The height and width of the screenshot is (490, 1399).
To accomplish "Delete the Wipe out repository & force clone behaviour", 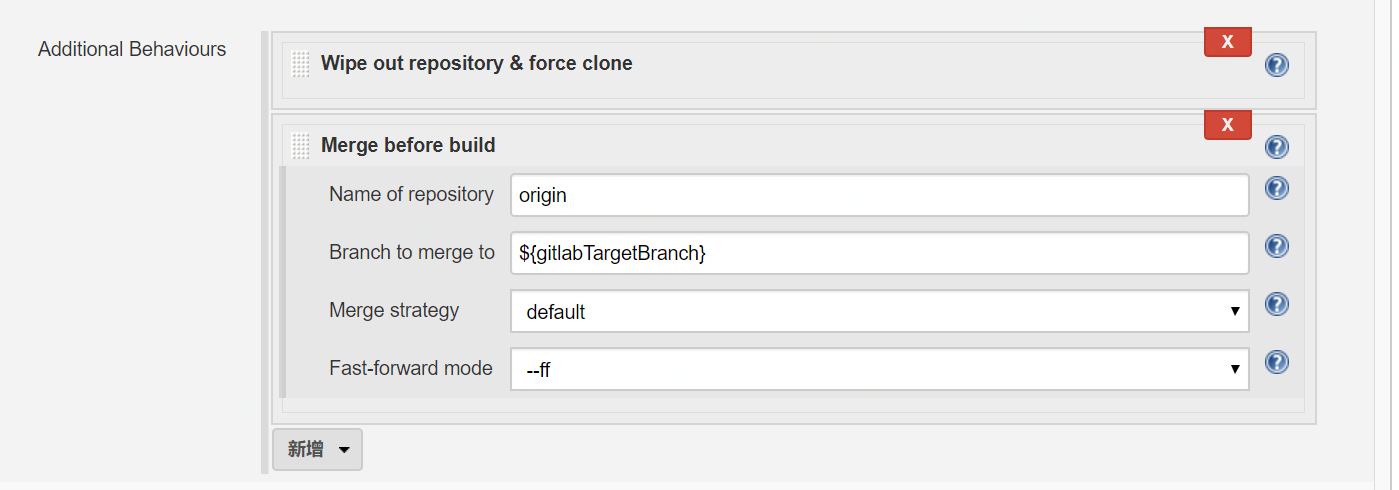I will pos(1227,42).
